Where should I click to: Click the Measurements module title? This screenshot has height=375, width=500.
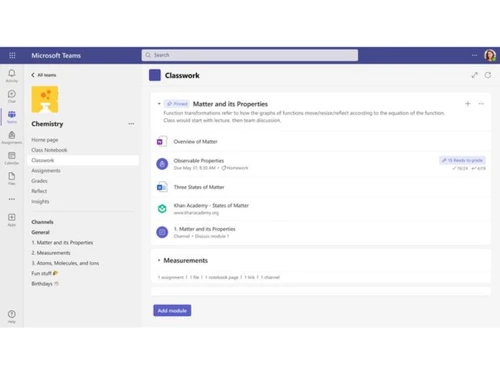(186, 260)
